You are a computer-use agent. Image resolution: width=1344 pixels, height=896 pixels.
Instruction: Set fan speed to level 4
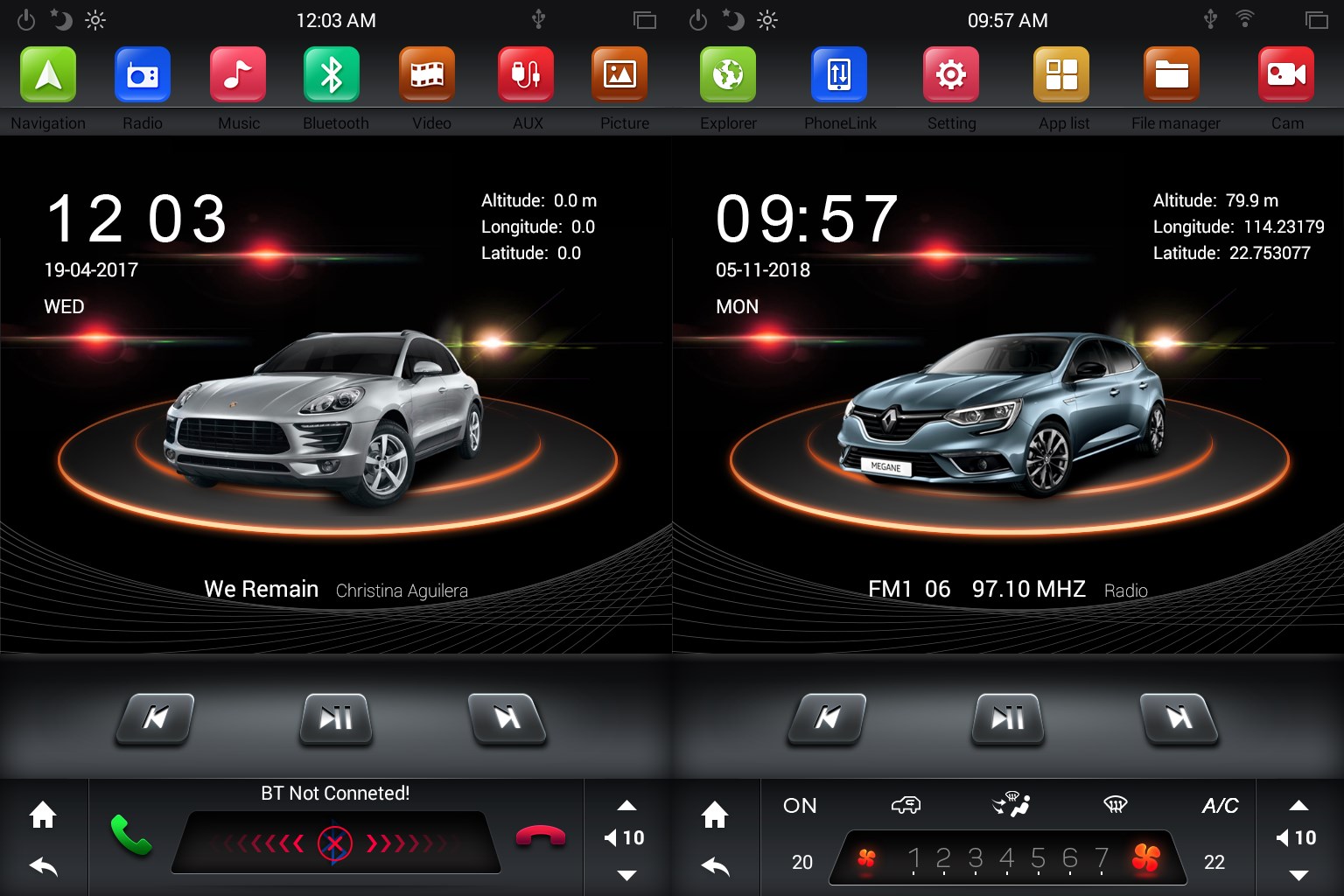pos(1007,858)
